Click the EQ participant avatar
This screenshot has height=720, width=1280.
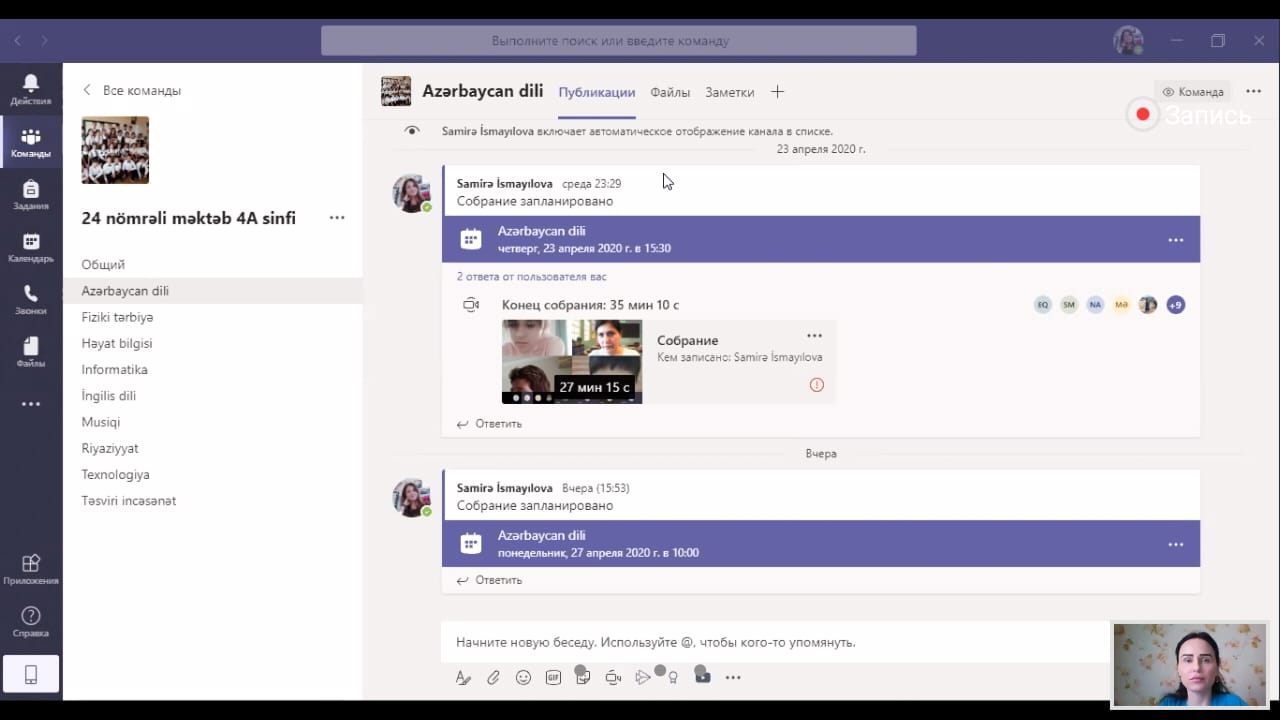1043,305
